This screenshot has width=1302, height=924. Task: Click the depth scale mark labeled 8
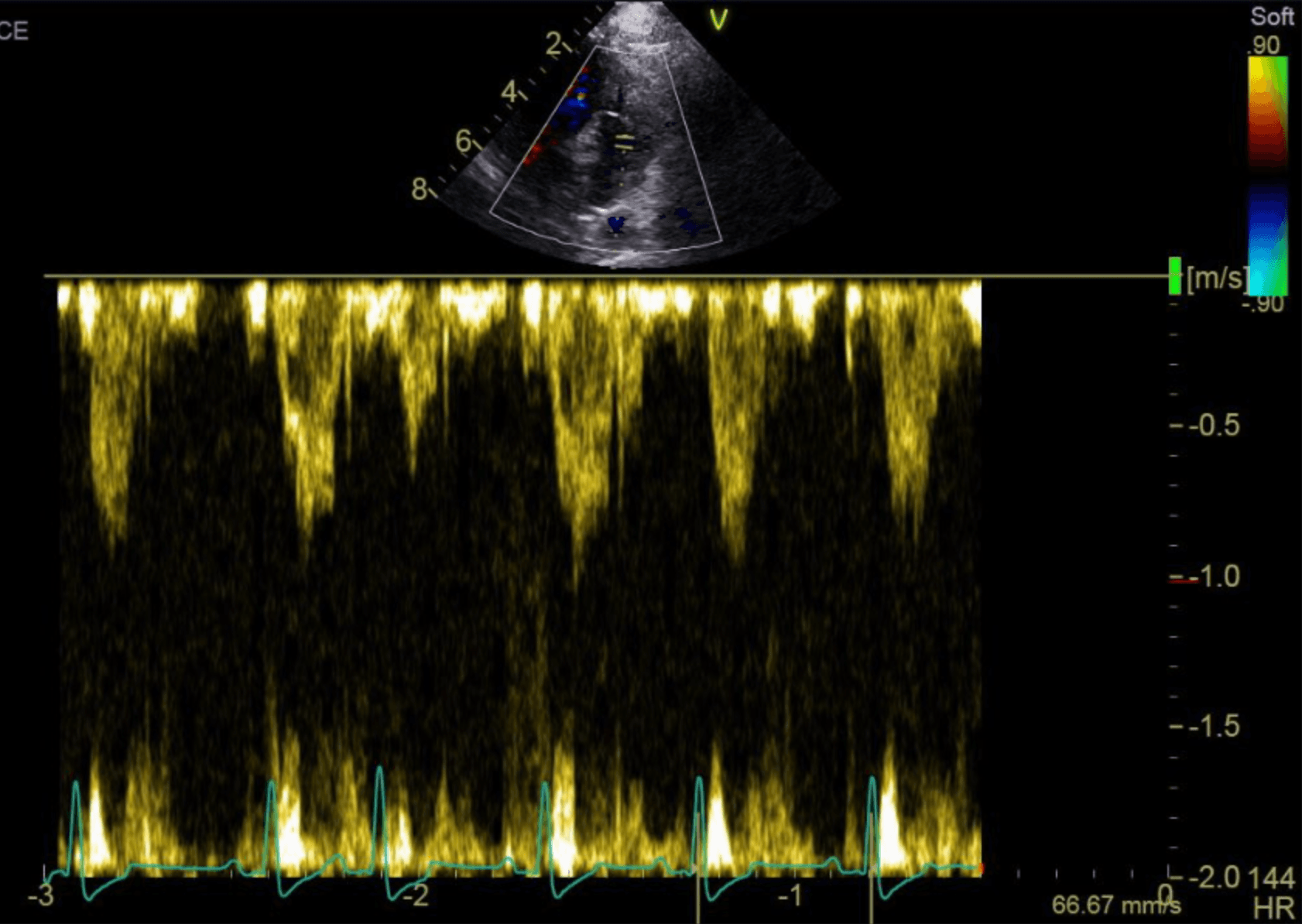pyautogui.click(x=418, y=187)
